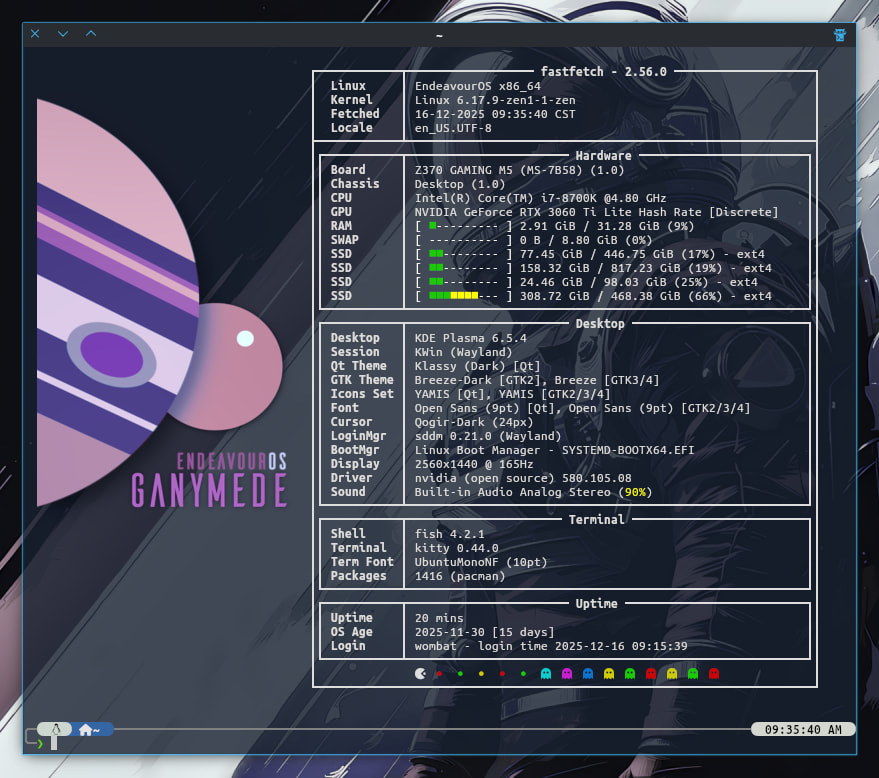Minimize the window using the down chevron
Viewport: 879px width, 778px height.
(x=63, y=34)
